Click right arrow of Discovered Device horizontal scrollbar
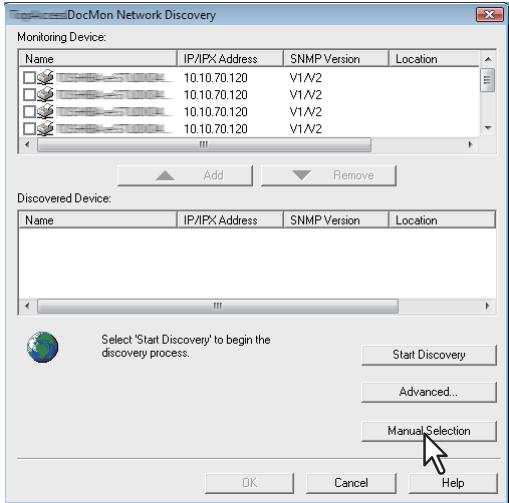The height and width of the screenshot is (503, 509). [487, 306]
